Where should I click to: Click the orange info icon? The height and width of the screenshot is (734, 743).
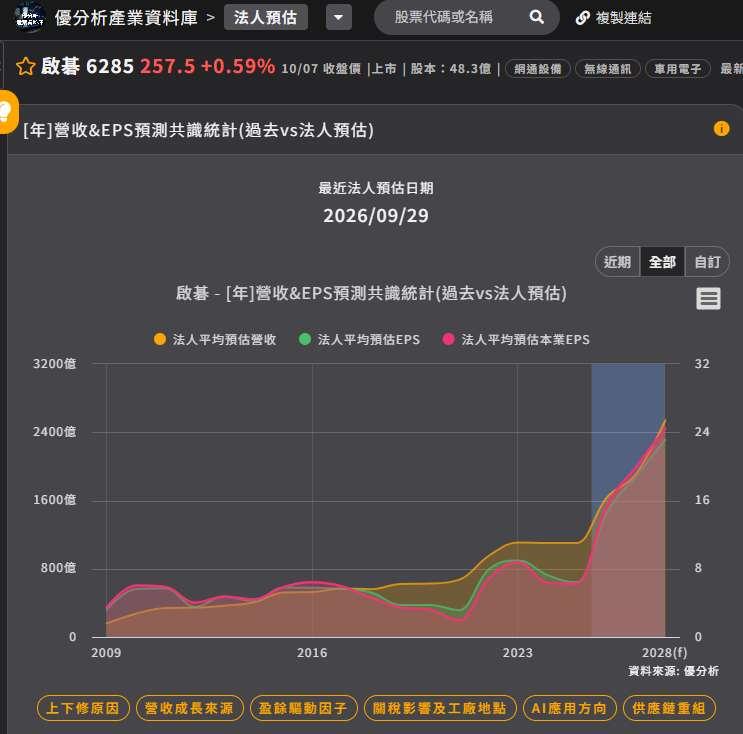click(x=721, y=128)
